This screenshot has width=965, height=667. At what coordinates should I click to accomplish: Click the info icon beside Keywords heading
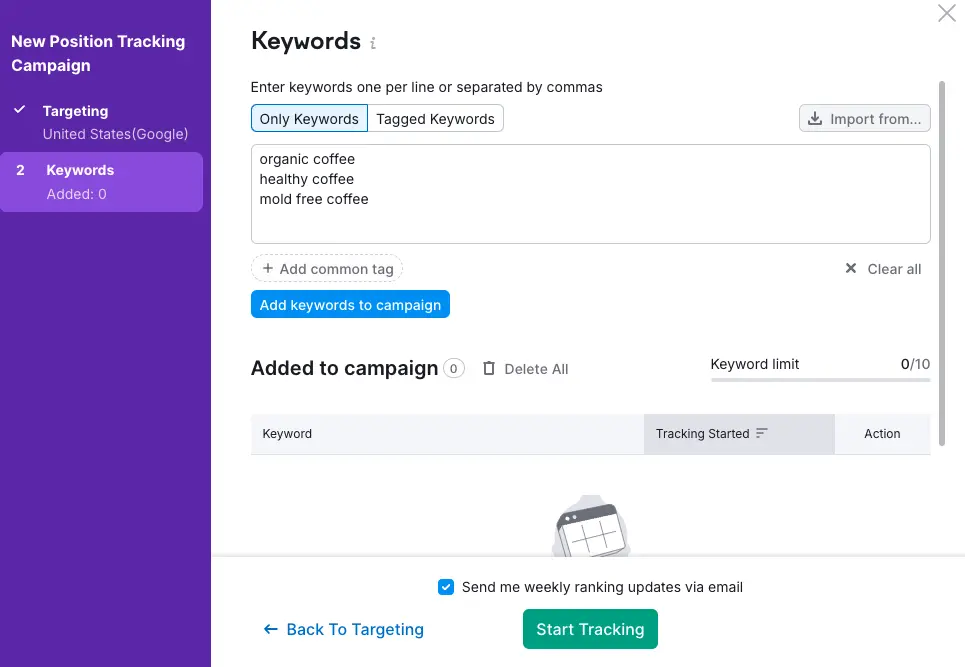point(373,43)
